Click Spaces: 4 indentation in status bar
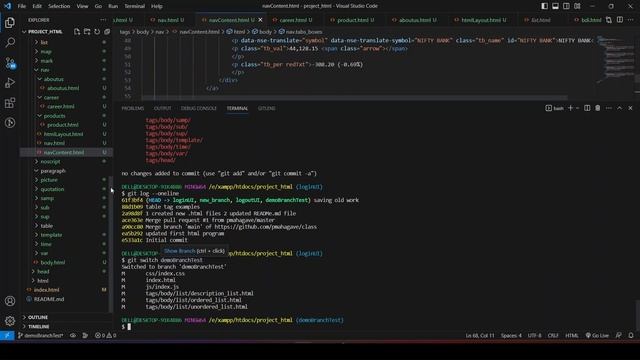The width and height of the screenshot is (640, 360). pos(511,336)
